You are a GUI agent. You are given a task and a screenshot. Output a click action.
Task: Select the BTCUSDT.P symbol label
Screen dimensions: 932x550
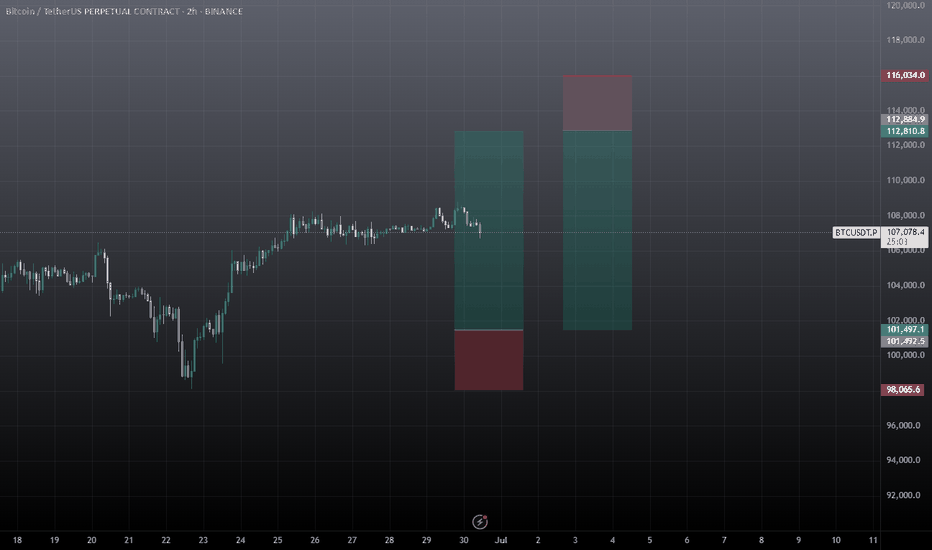856,232
